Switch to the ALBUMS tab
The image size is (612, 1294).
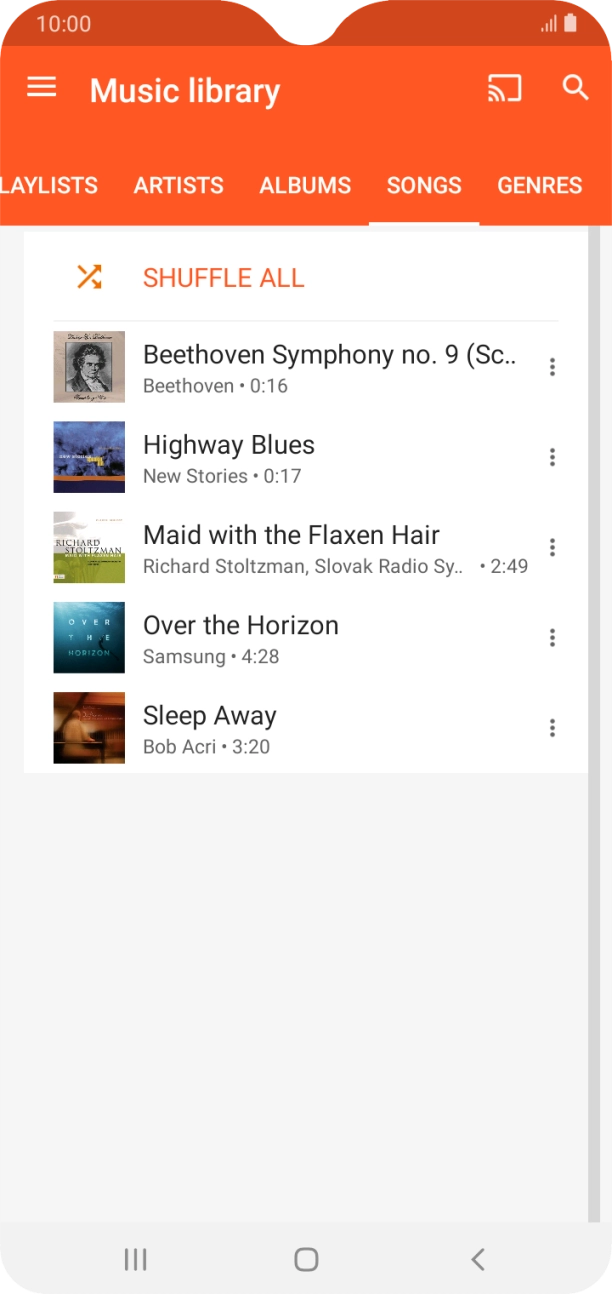pyautogui.click(x=305, y=185)
